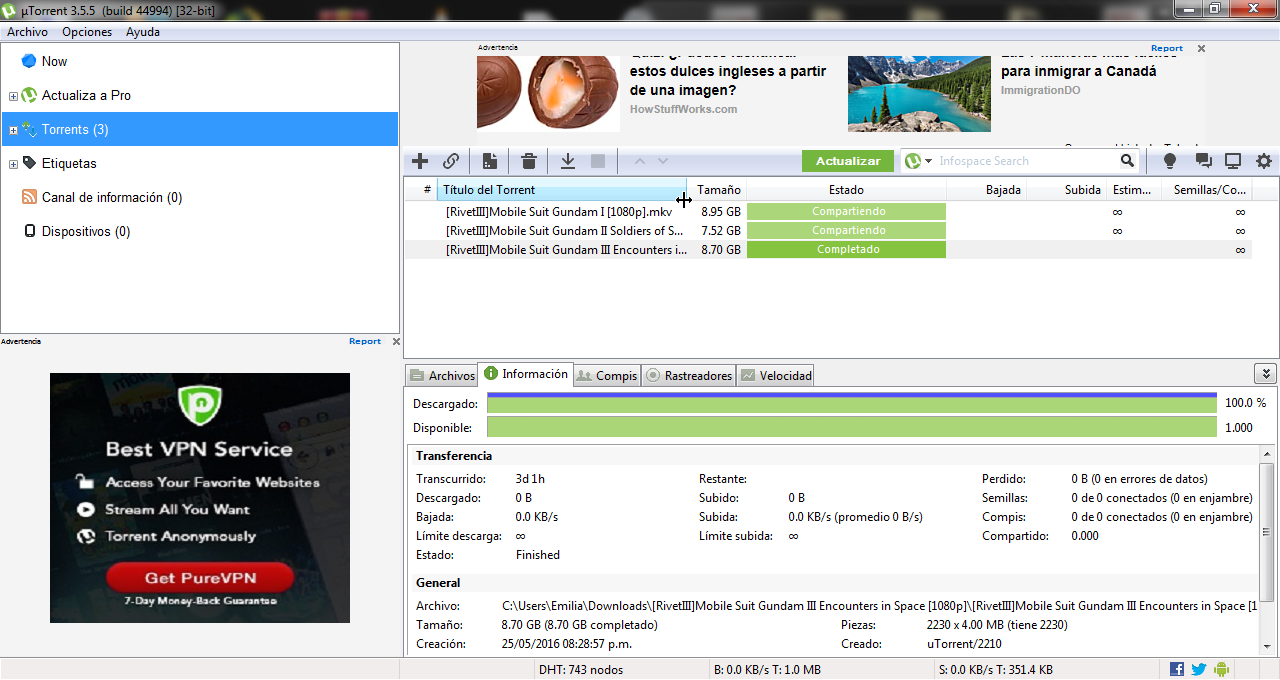Click the Add Torrent plus icon
The width and height of the screenshot is (1280, 680).
(x=420, y=161)
